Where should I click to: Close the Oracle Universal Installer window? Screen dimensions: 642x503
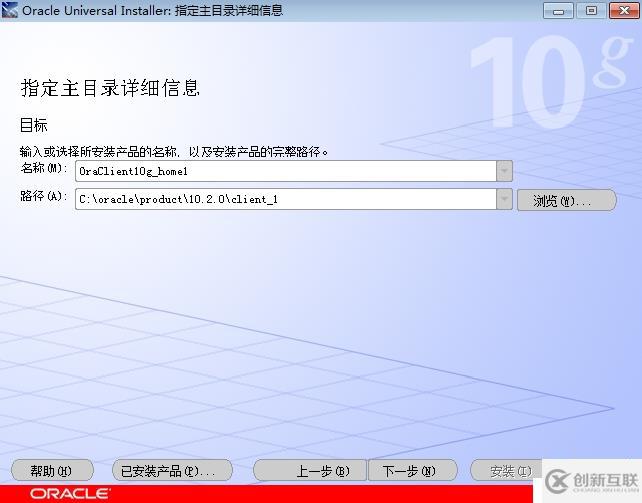624,11
